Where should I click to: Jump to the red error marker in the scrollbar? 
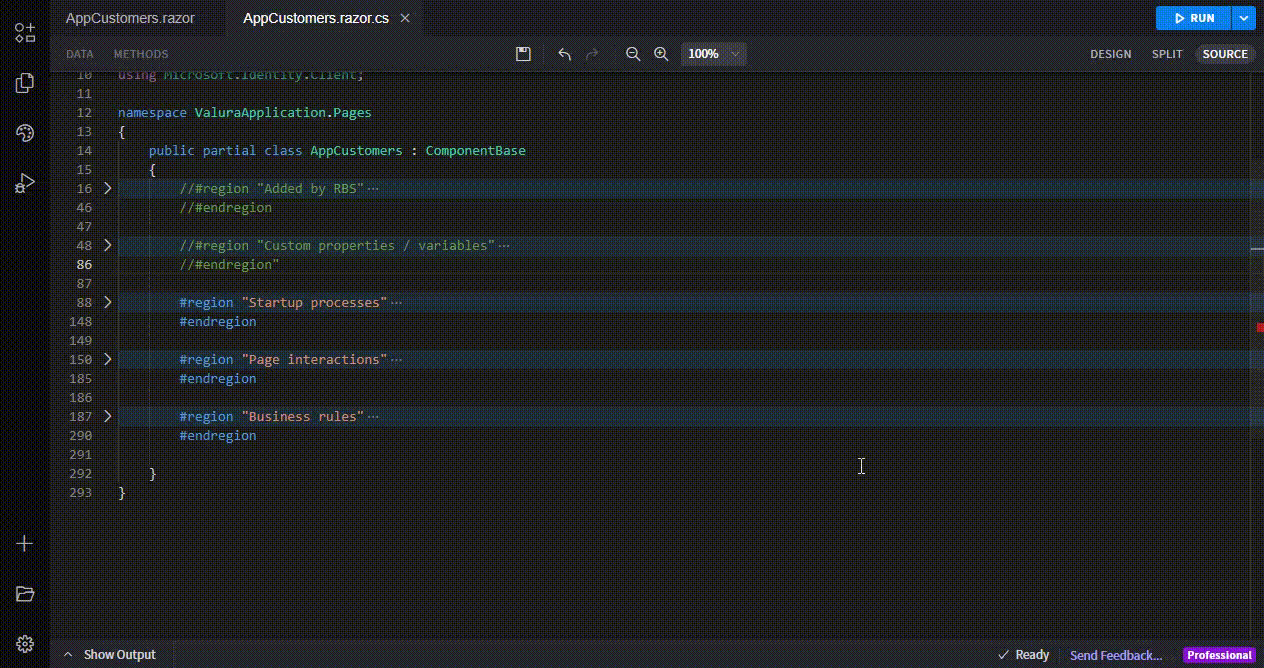coord(1260,327)
